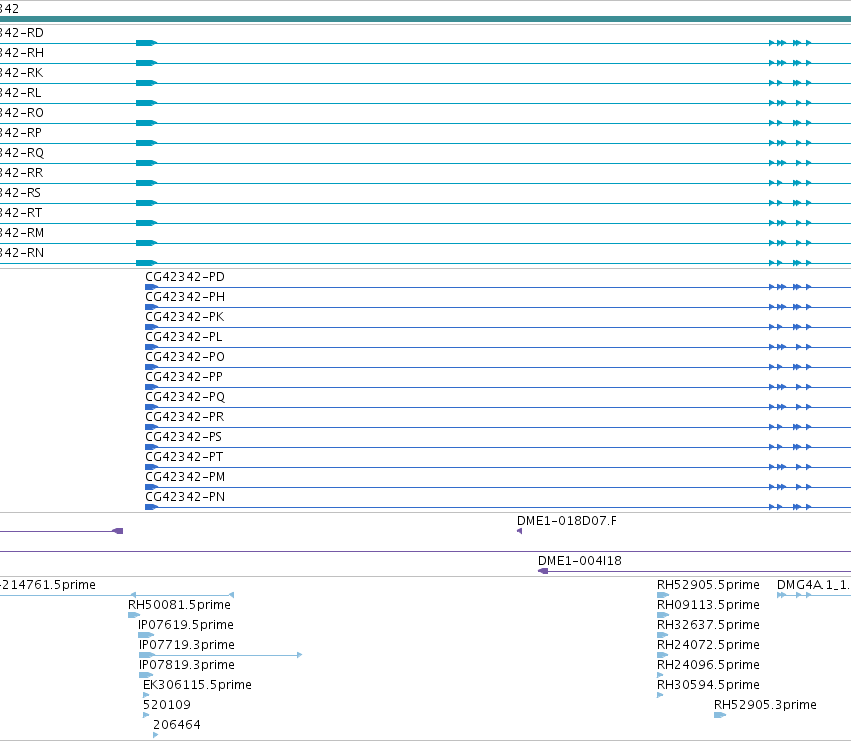851x741 pixels.
Task: Click the RH24072.5prime arrow glyph
Action: coord(662,655)
